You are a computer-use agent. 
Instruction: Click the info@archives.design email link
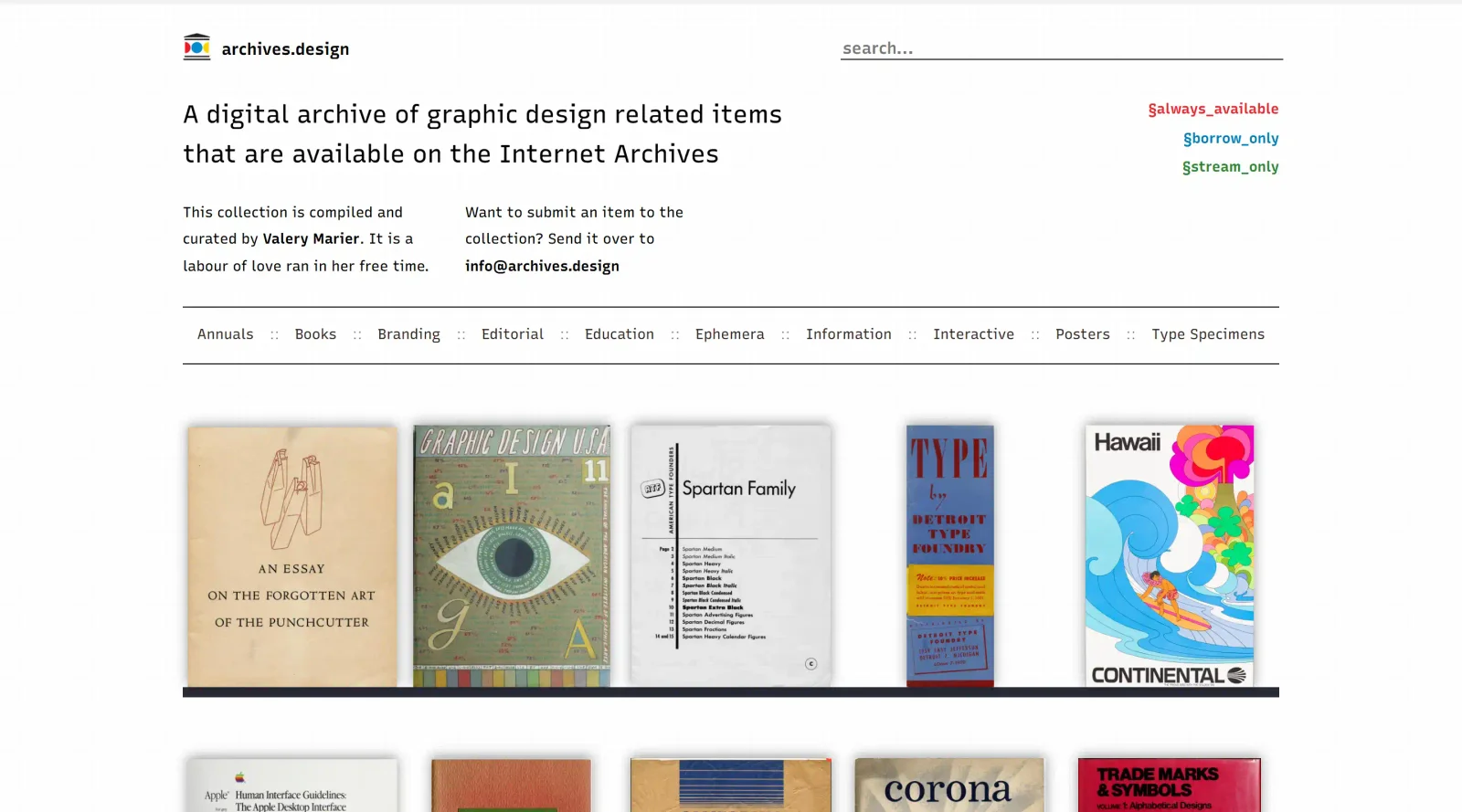point(542,266)
